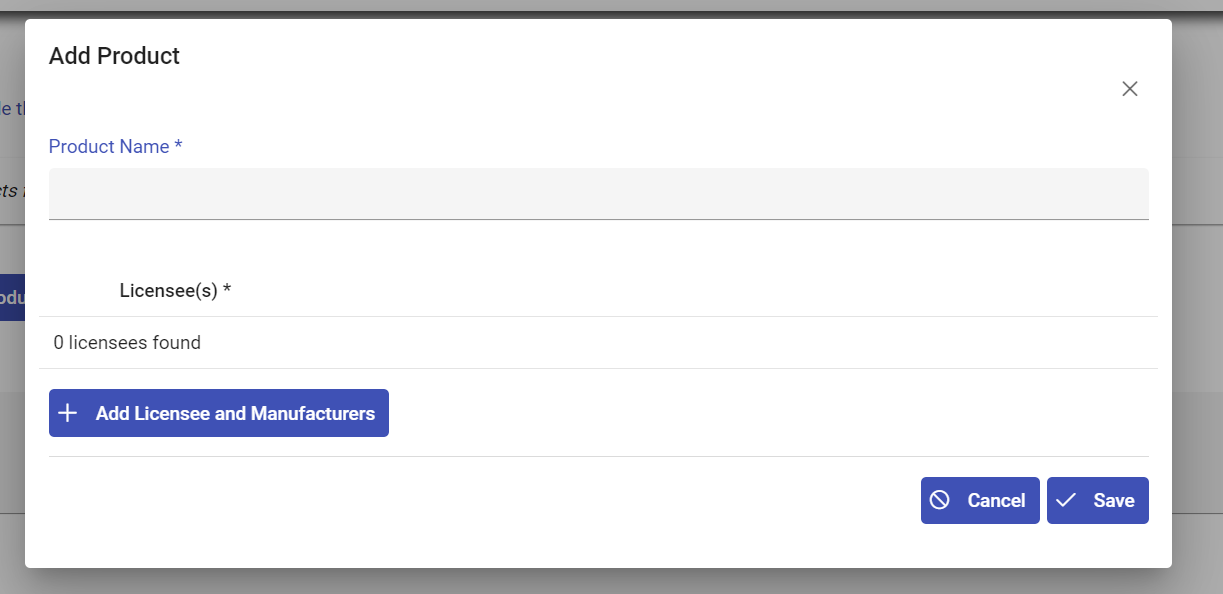Click the Product Name field label
The image size is (1223, 594).
[x=110, y=147]
